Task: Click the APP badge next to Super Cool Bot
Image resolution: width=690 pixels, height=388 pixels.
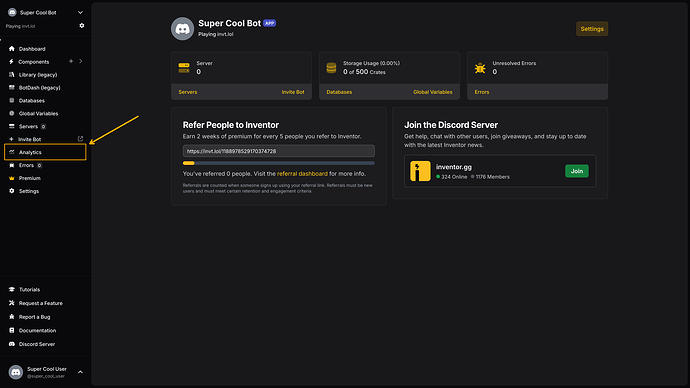Action: (x=269, y=23)
